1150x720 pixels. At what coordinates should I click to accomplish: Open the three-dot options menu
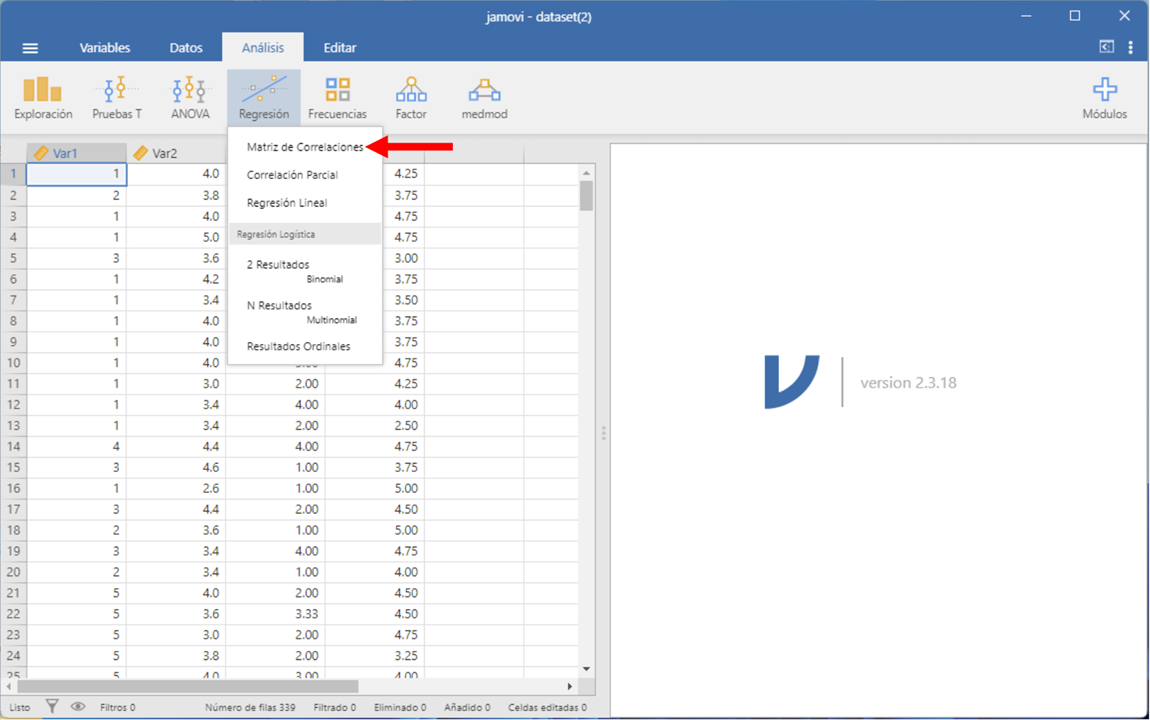point(1131,47)
